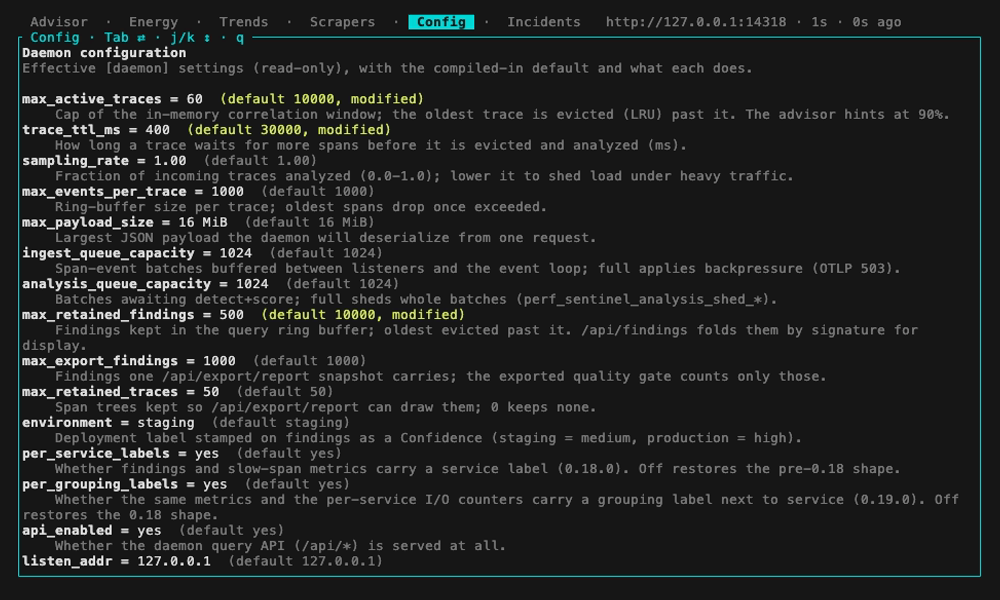Select the trace_ttl_ms = 400 setting

[x=96, y=129]
